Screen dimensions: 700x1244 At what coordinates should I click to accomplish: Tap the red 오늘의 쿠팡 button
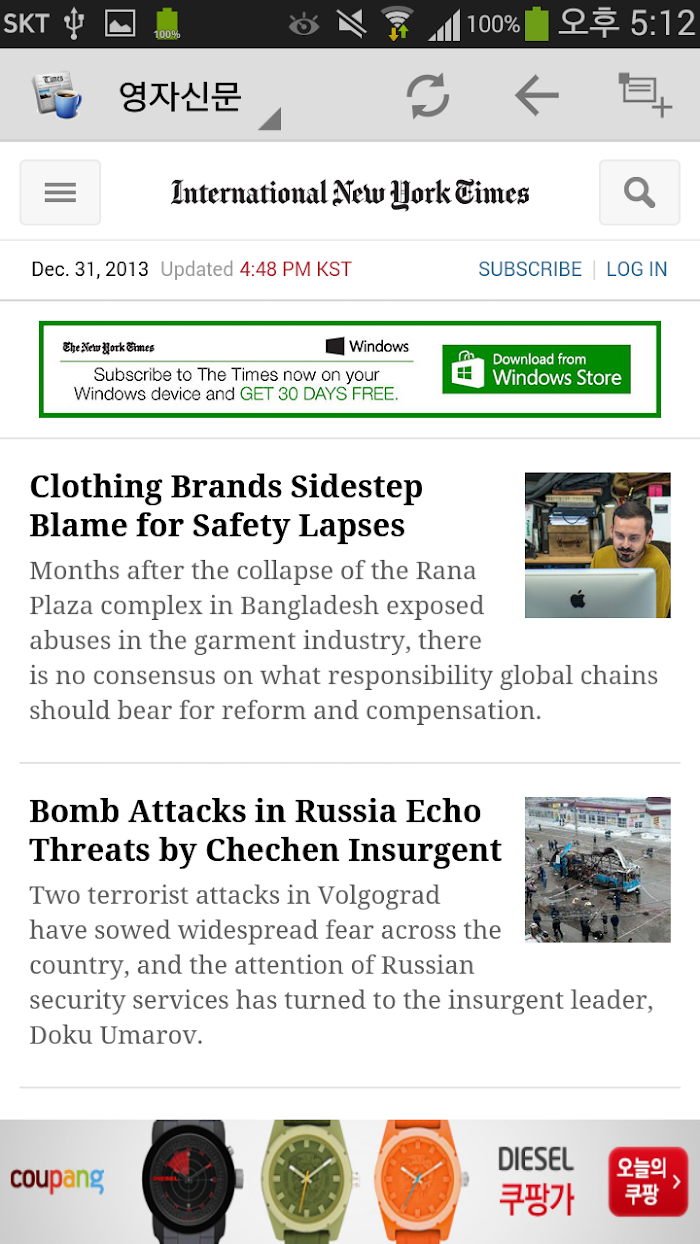(648, 1181)
